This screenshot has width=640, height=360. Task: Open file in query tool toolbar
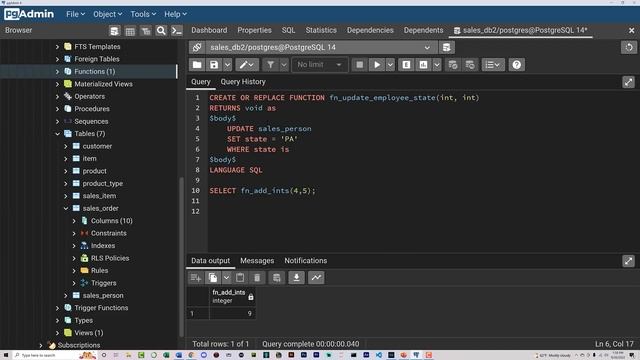click(x=197, y=64)
